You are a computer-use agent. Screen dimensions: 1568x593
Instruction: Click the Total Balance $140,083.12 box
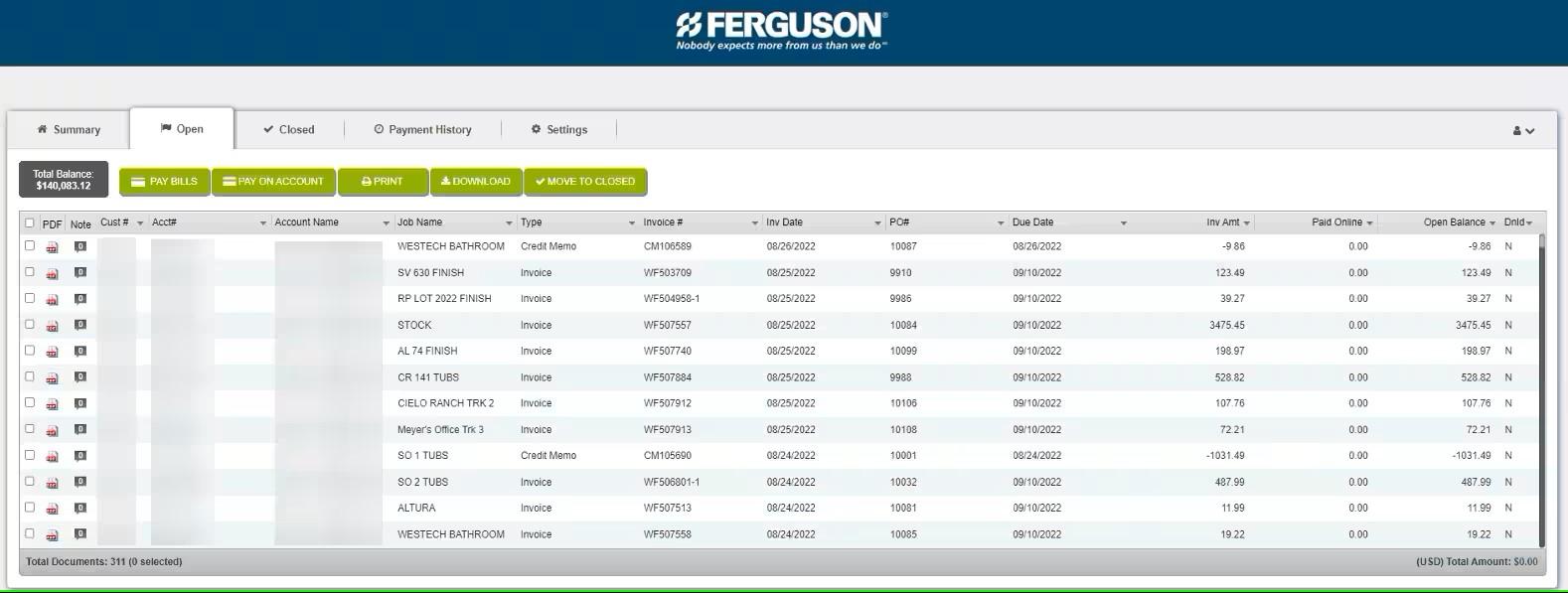tap(64, 180)
